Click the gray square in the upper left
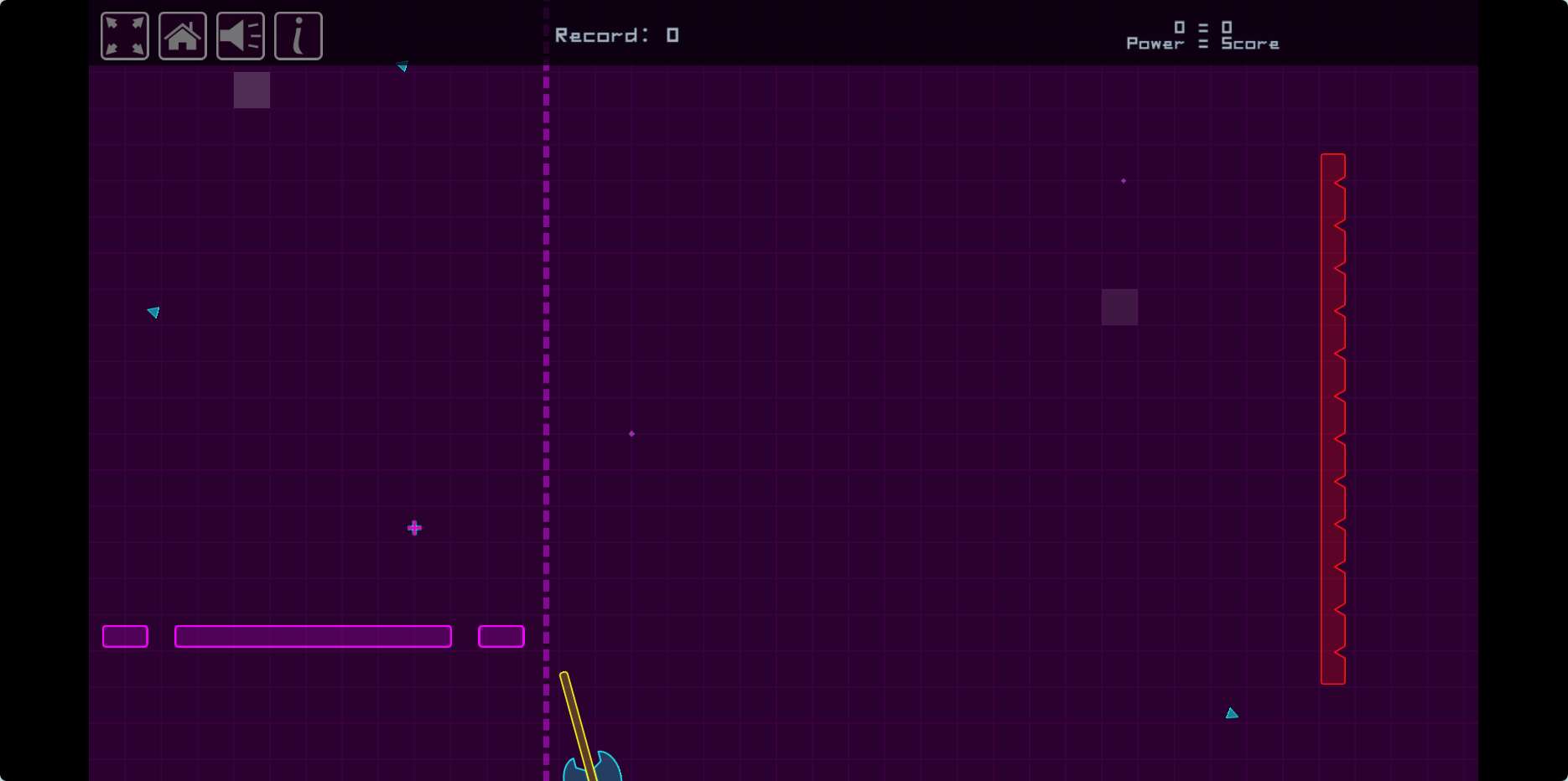The image size is (1568, 781). [x=252, y=90]
